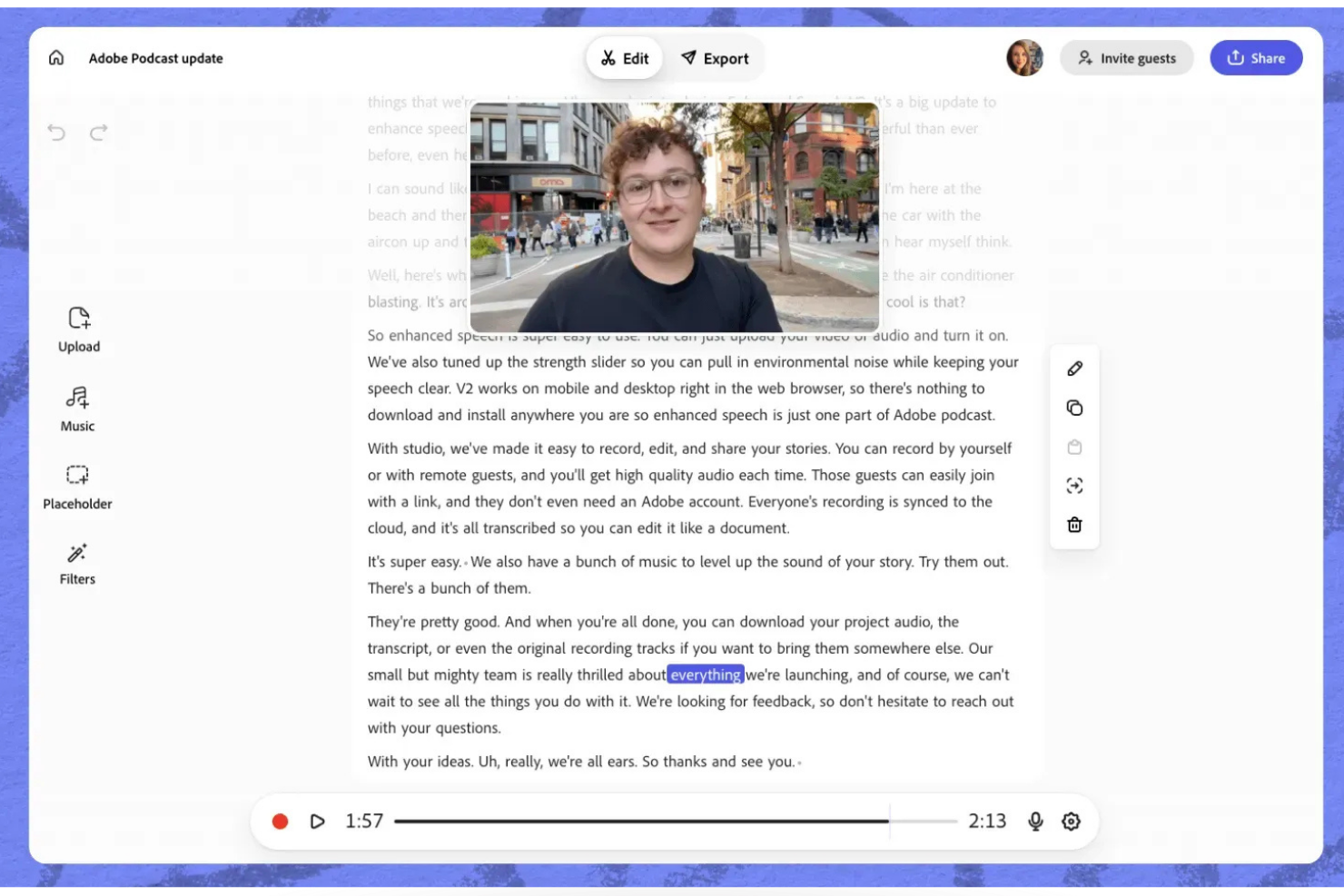
Task: Click the current time 1:57
Action: (x=364, y=822)
